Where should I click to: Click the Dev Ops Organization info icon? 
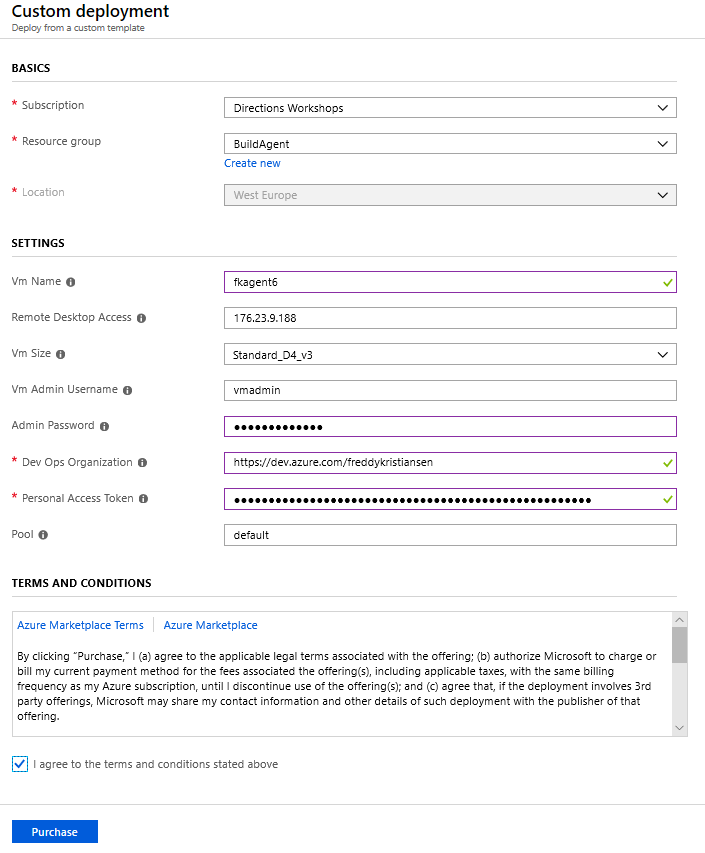click(142, 463)
